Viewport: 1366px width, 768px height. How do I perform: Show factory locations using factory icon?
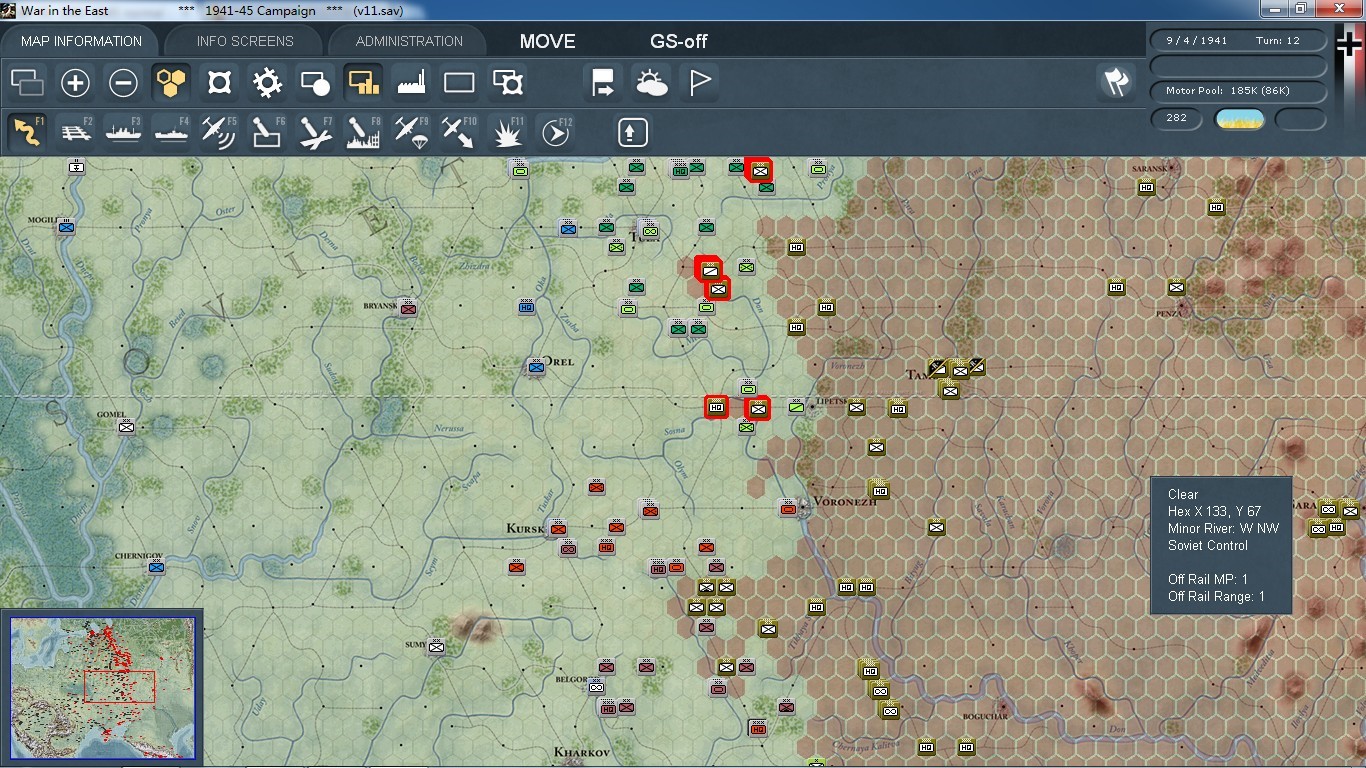pyautogui.click(x=411, y=83)
